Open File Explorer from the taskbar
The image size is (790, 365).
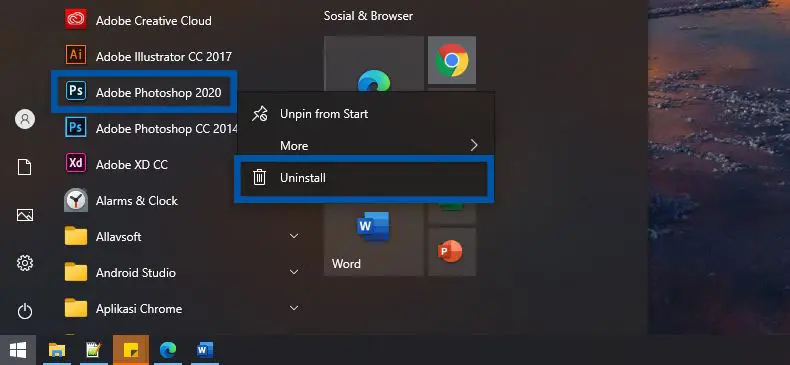(x=57, y=349)
